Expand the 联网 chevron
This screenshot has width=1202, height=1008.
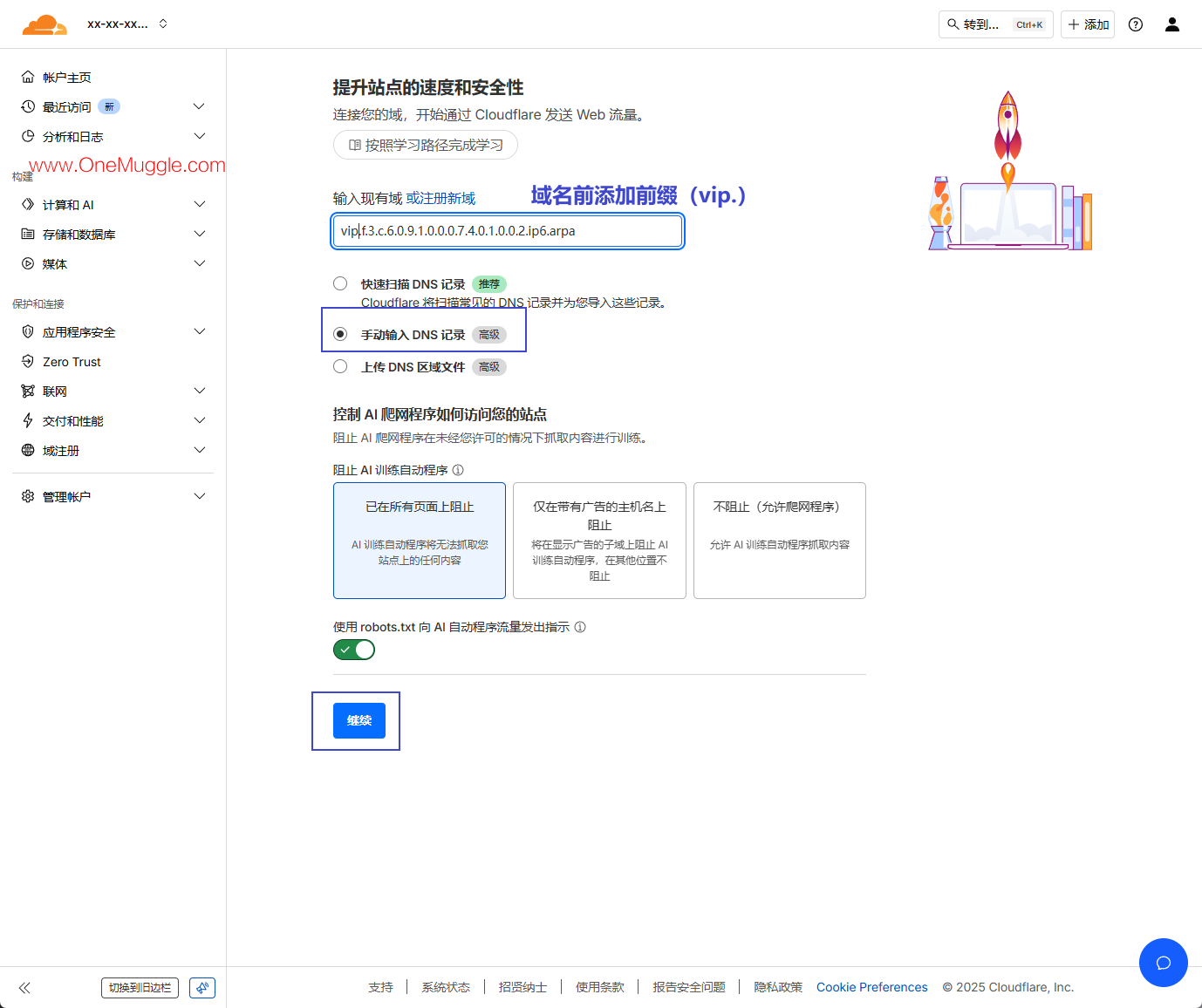click(x=199, y=391)
